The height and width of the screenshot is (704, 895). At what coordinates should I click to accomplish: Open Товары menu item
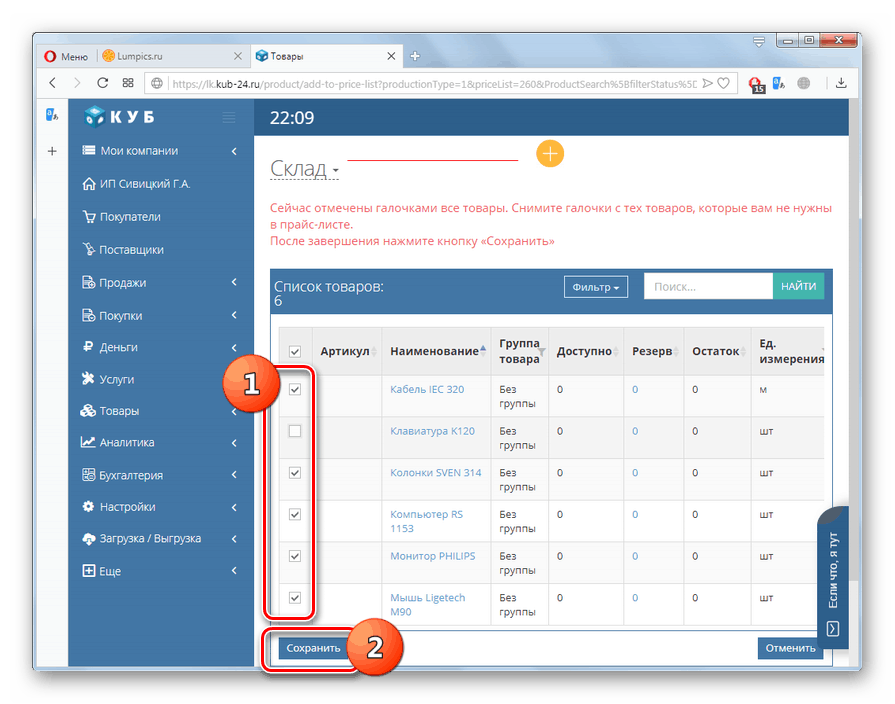click(111, 411)
